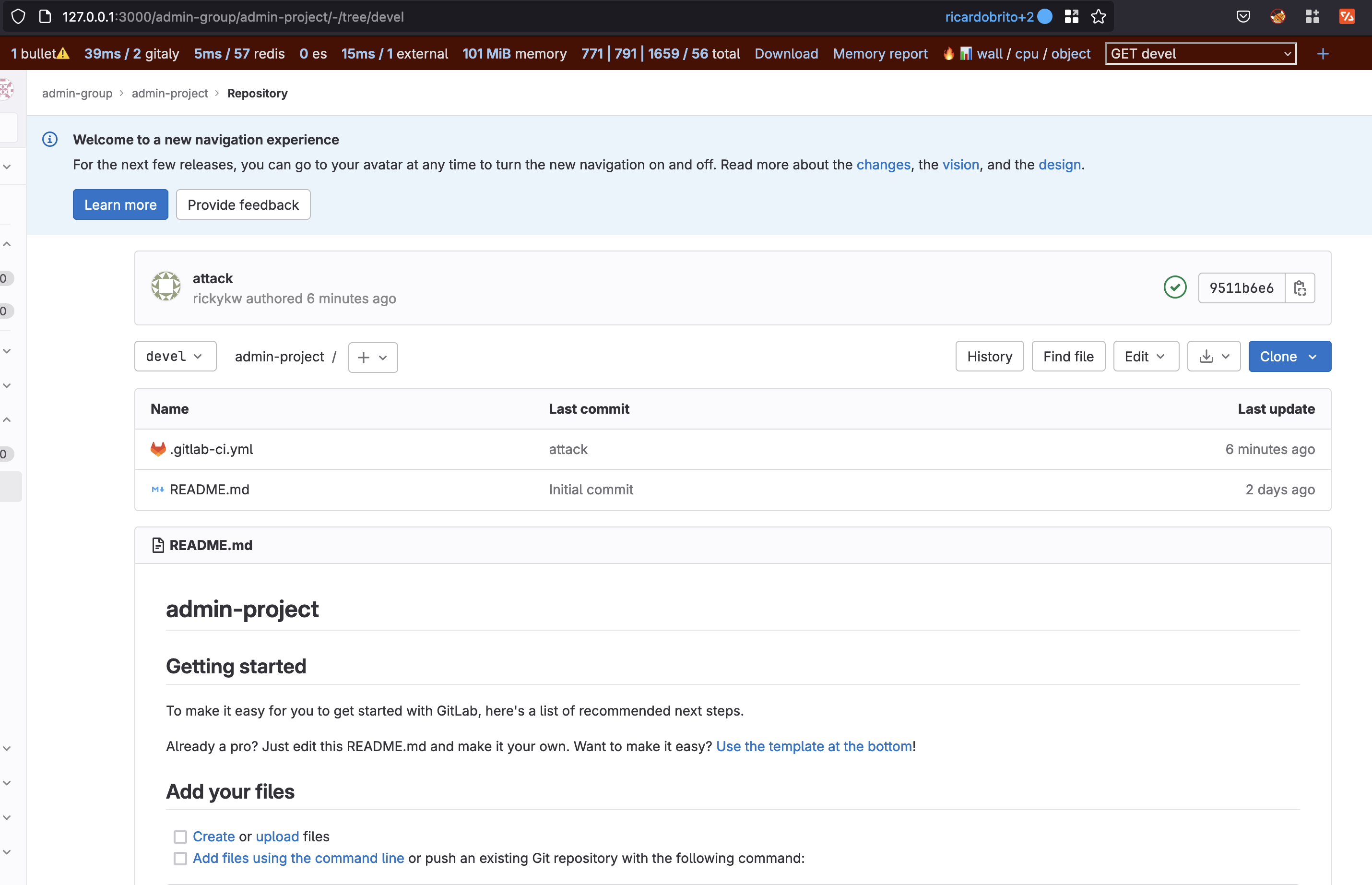Image resolution: width=1372 pixels, height=885 pixels.
Task: Open the Edit dropdown menu
Action: coord(1145,356)
